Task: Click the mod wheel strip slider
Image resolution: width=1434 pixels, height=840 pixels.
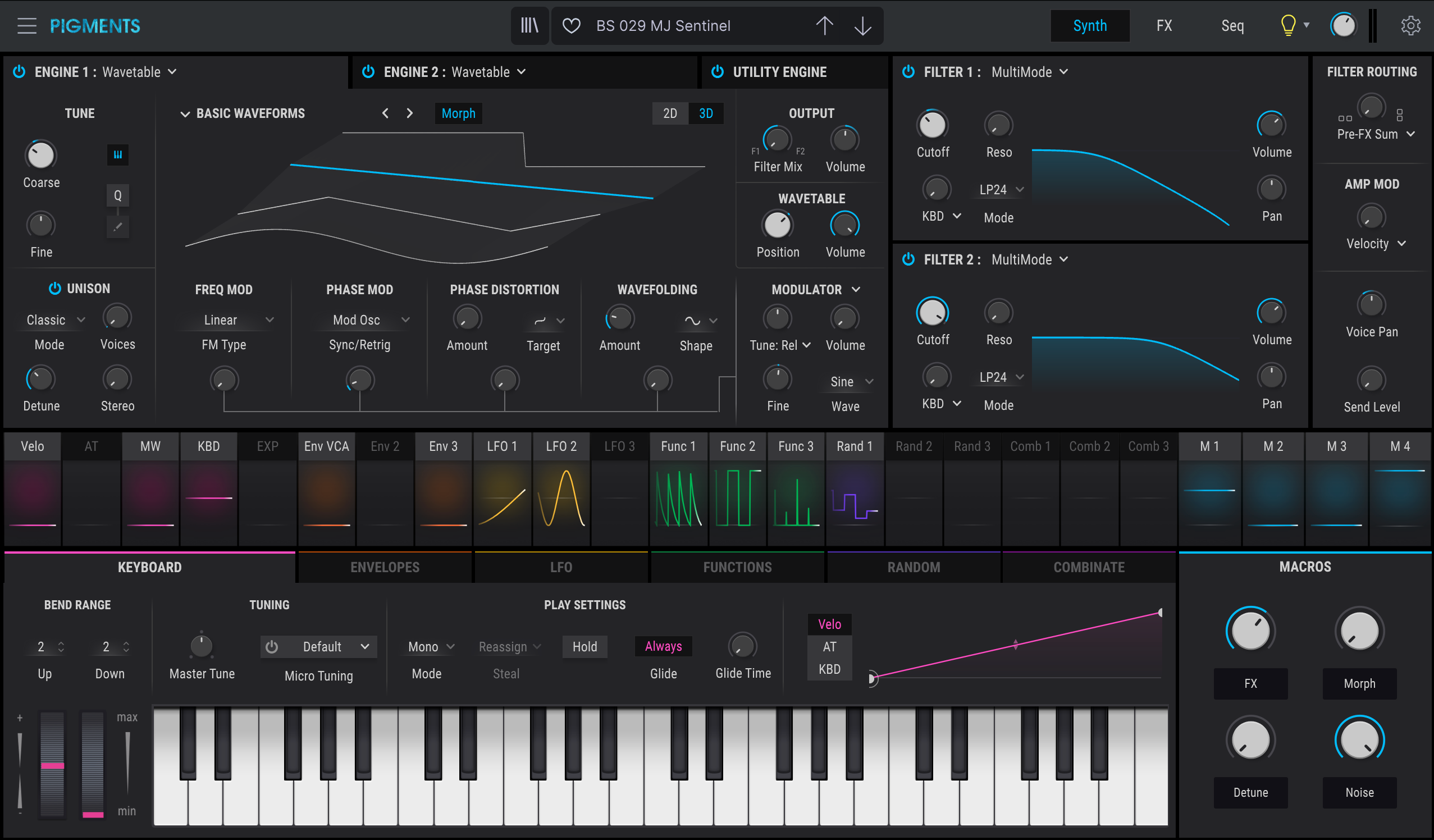Action: (93, 763)
